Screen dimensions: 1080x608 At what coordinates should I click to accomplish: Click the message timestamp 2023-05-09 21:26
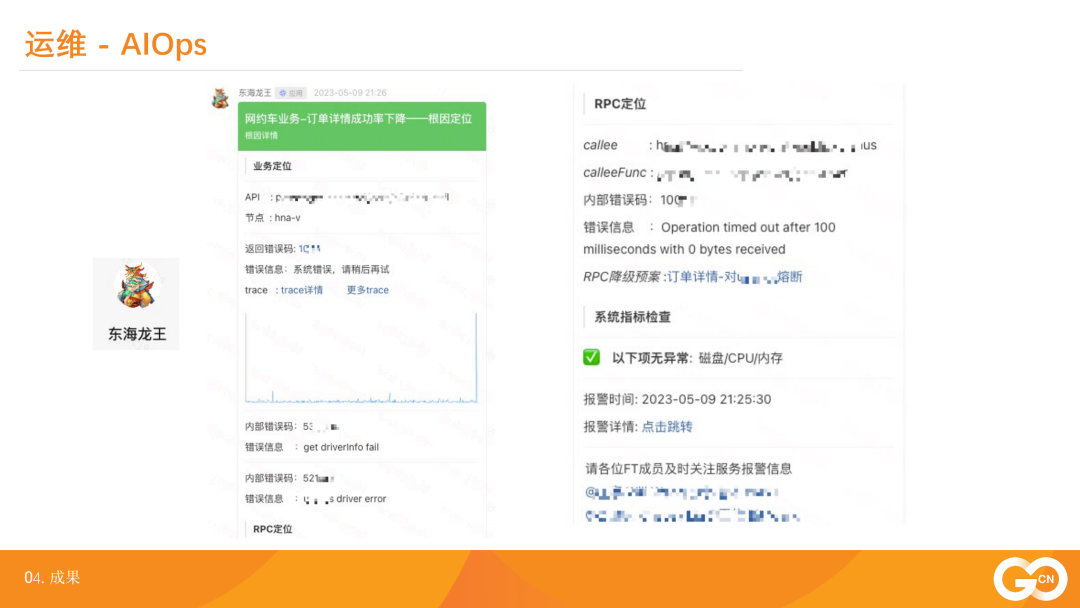tap(350, 93)
